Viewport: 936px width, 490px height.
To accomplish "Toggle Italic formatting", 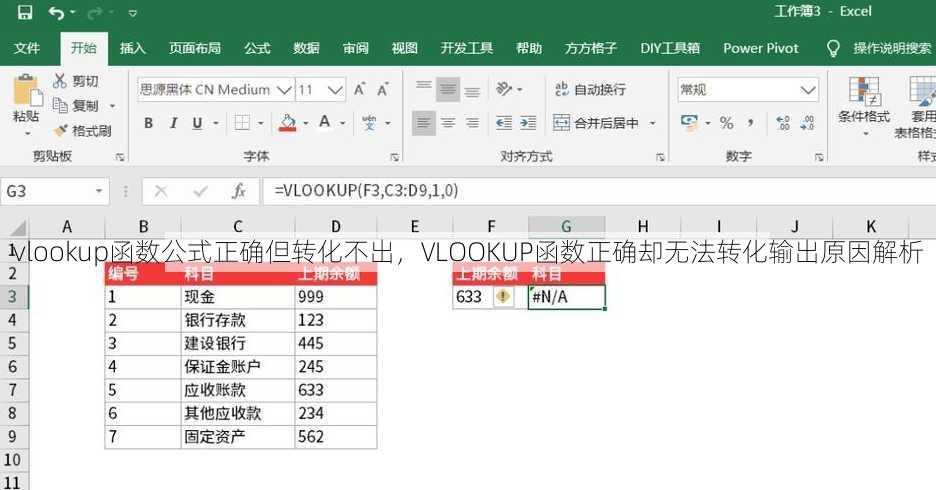I will tap(173, 123).
